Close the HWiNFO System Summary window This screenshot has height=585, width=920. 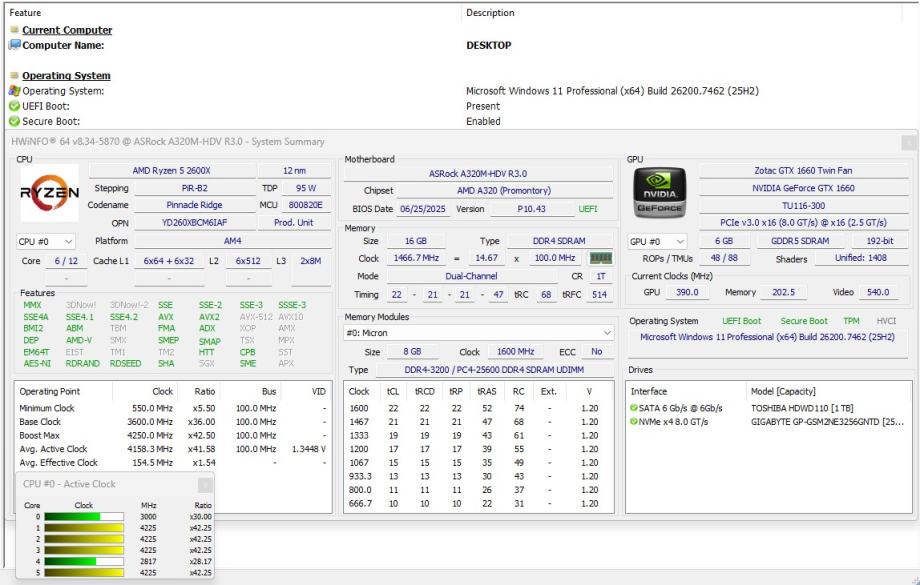pyautogui.click(x=908, y=142)
